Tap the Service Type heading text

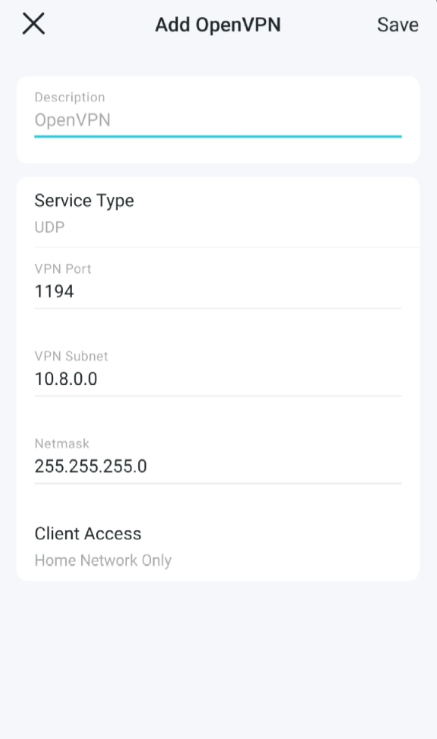point(84,201)
